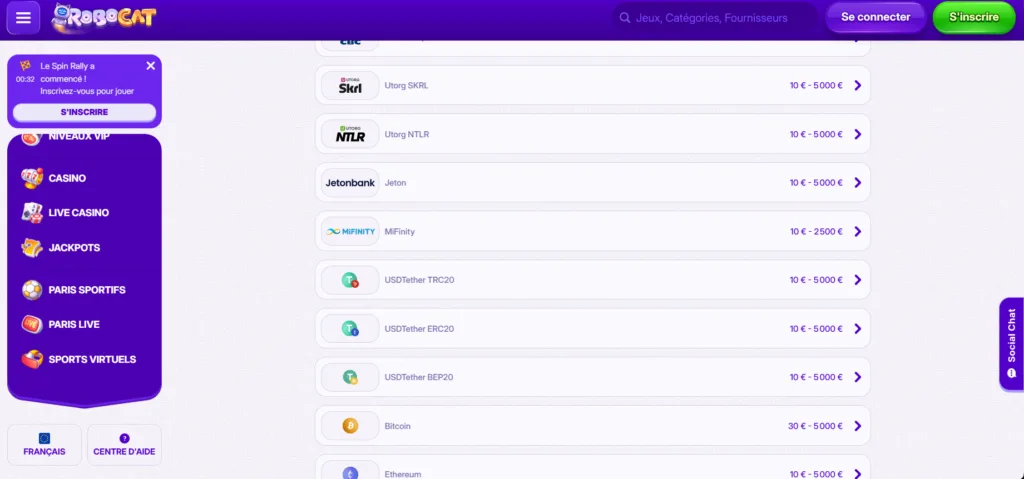Screen dimensions: 1024x479
Task: Open the hamburger menu button
Action: coord(23,17)
